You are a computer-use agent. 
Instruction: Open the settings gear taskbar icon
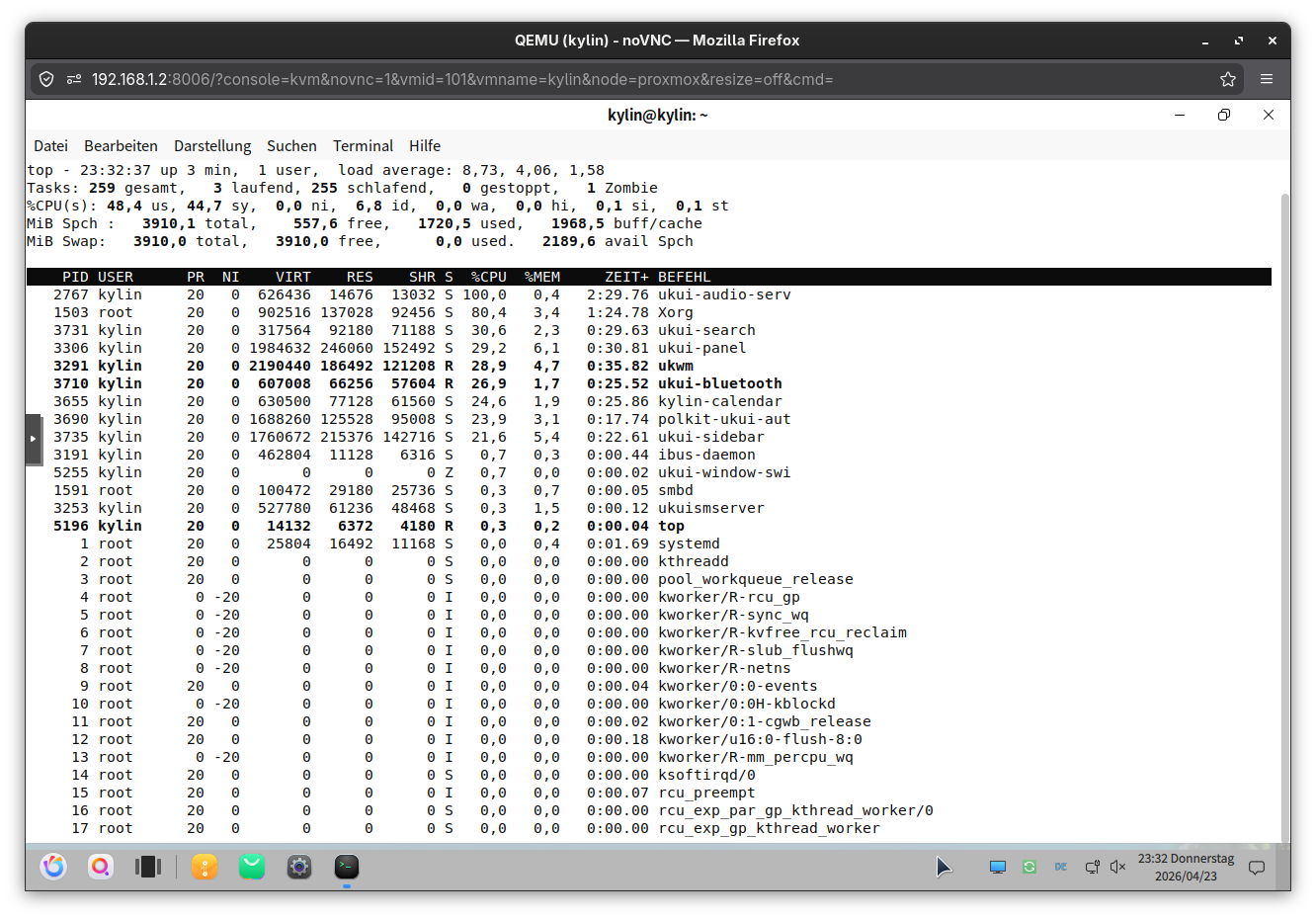click(x=299, y=867)
